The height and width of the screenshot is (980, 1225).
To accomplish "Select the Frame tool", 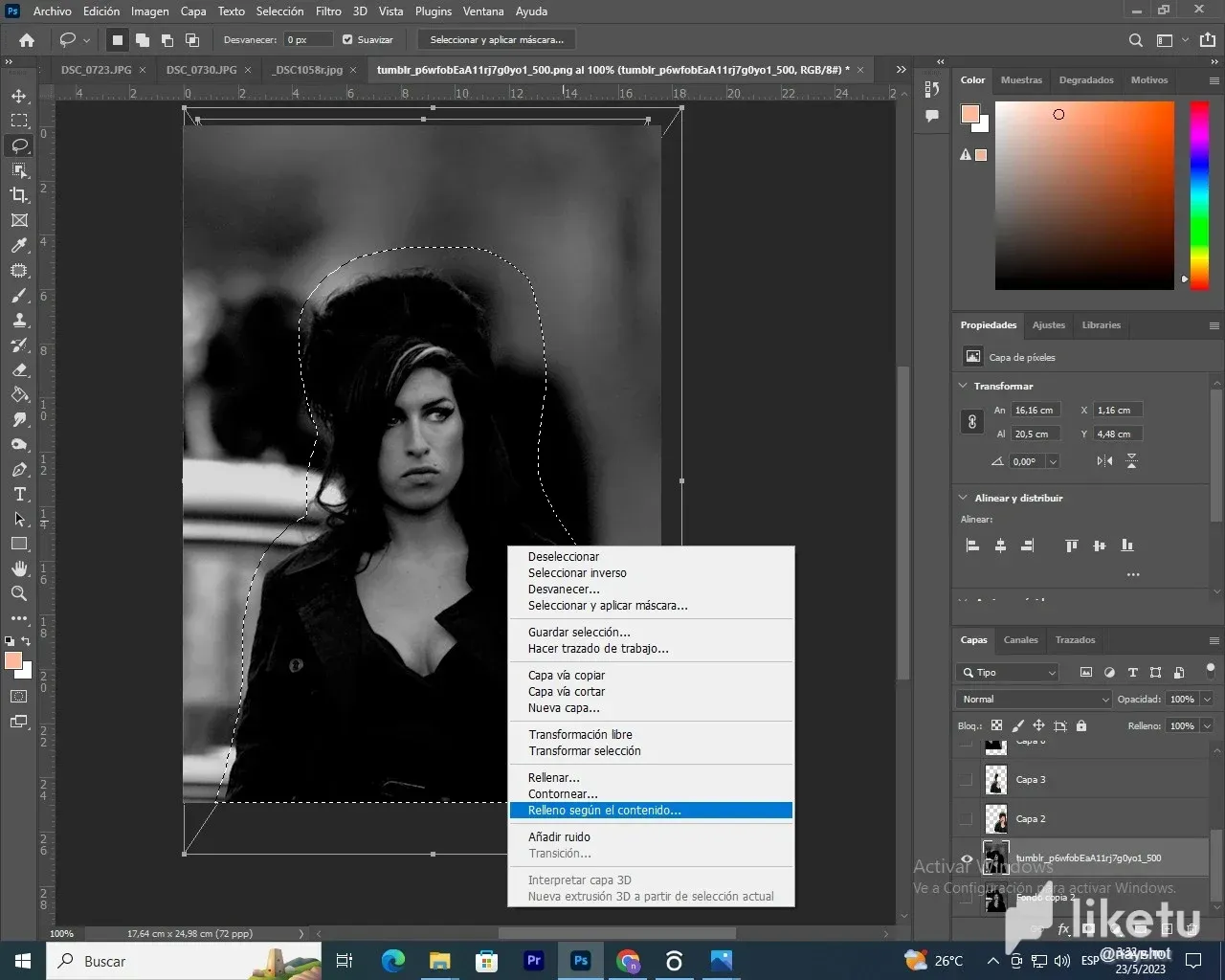I will pyautogui.click(x=19, y=220).
